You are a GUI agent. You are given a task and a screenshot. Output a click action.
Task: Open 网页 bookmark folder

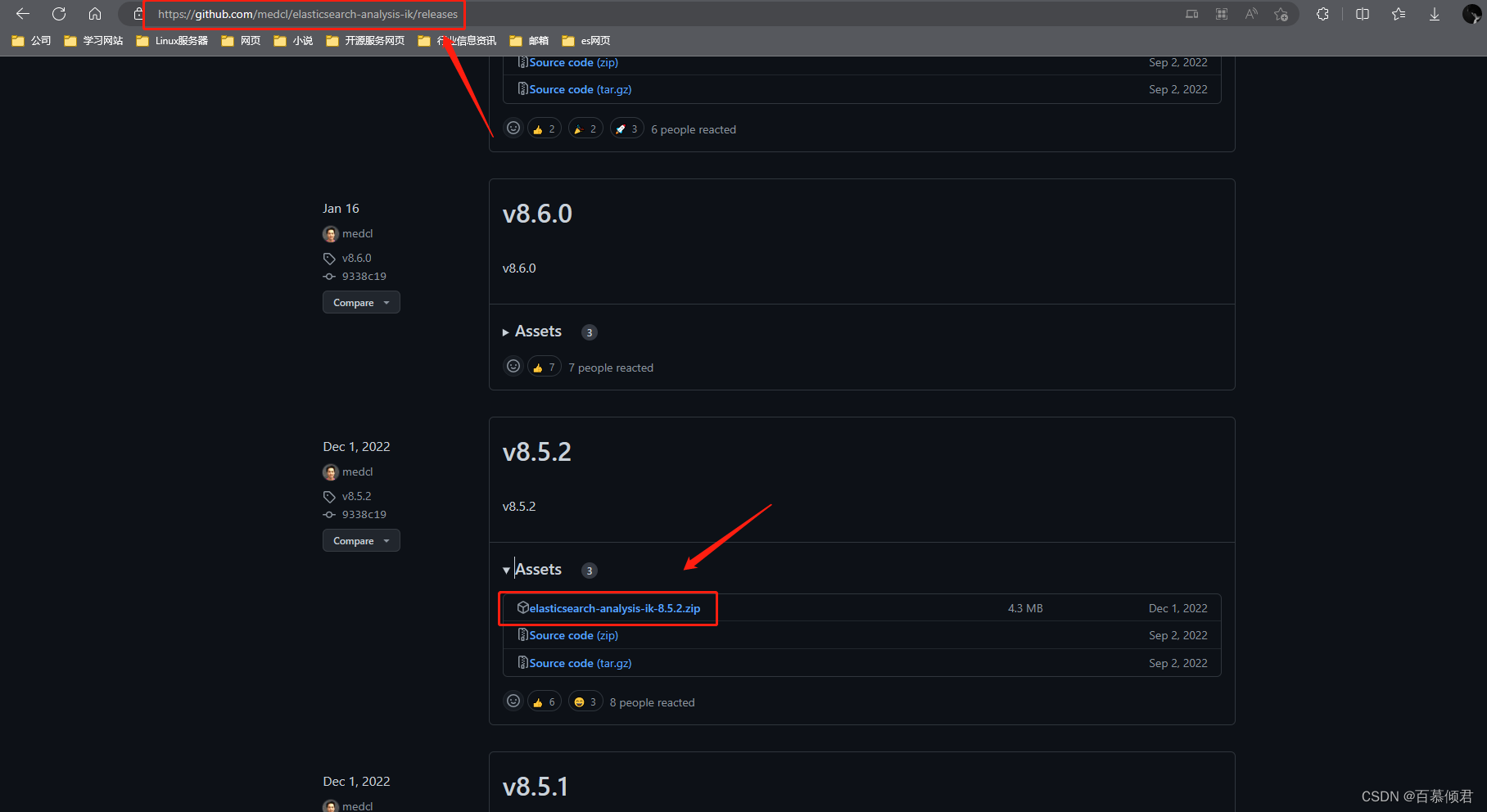[241, 41]
